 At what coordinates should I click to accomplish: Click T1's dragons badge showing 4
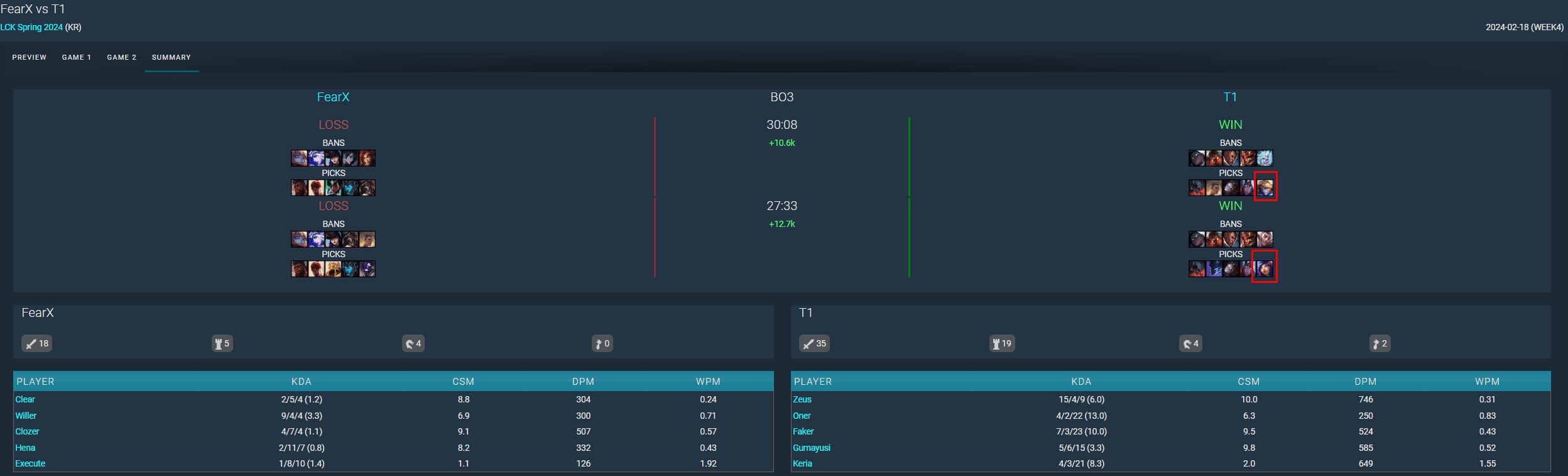pos(1191,343)
